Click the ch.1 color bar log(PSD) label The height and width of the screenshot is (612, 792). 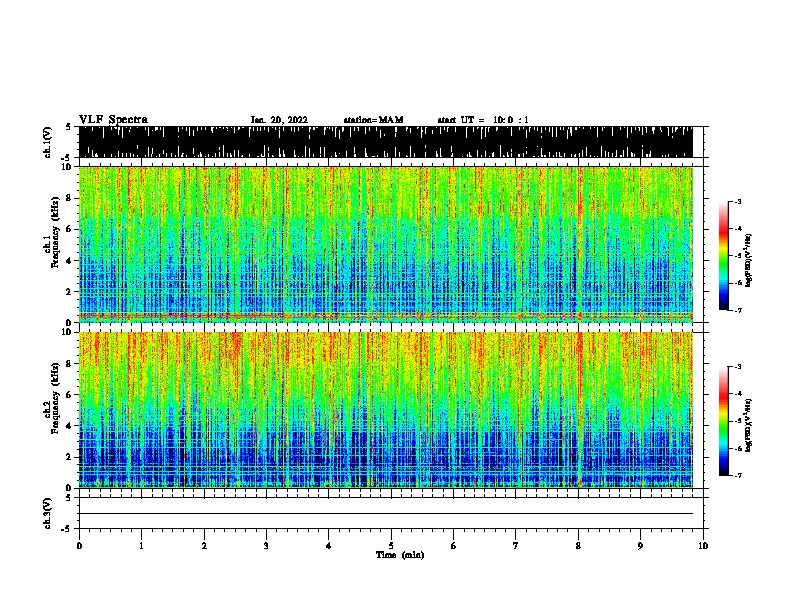point(749,260)
